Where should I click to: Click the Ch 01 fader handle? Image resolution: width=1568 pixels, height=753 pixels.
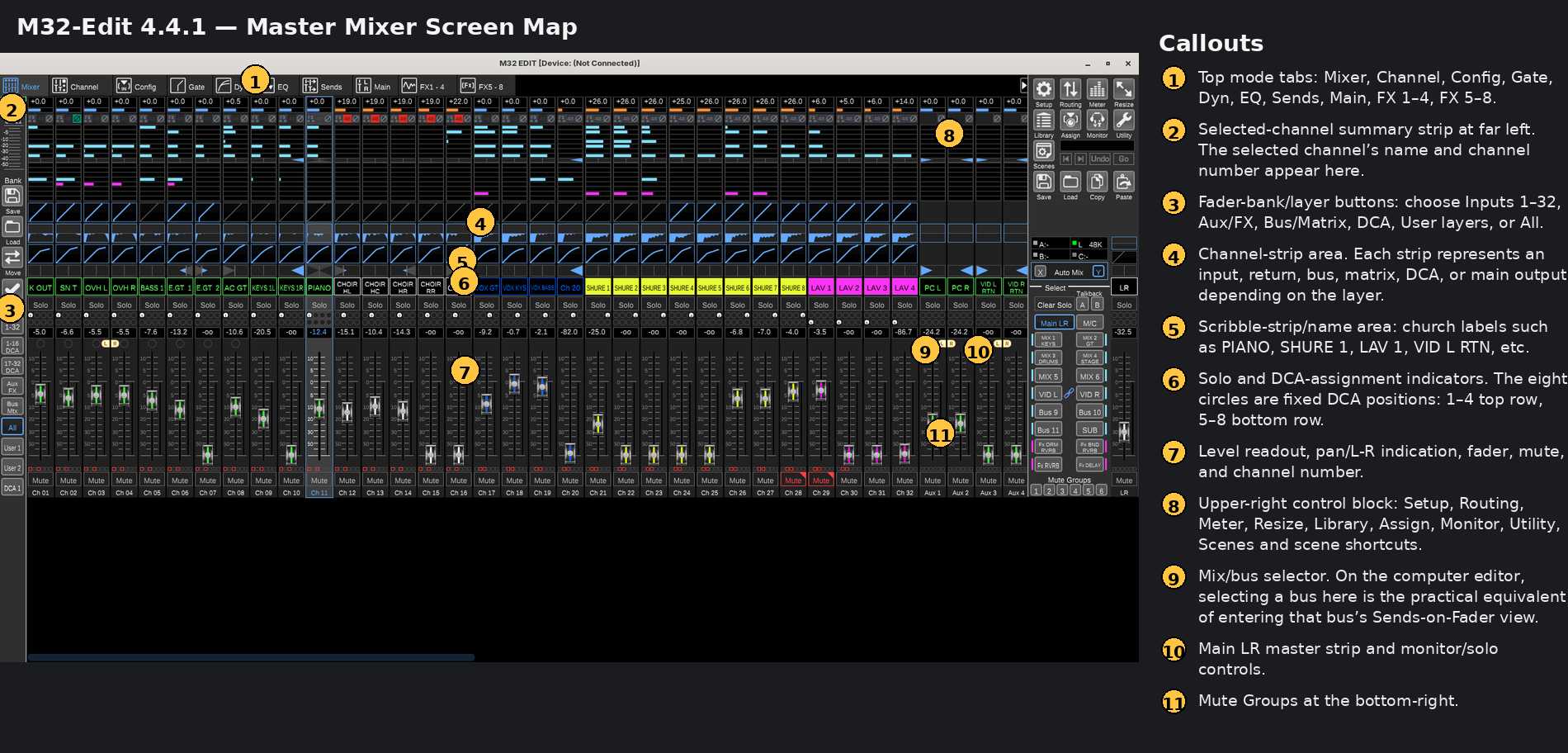tap(40, 395)
